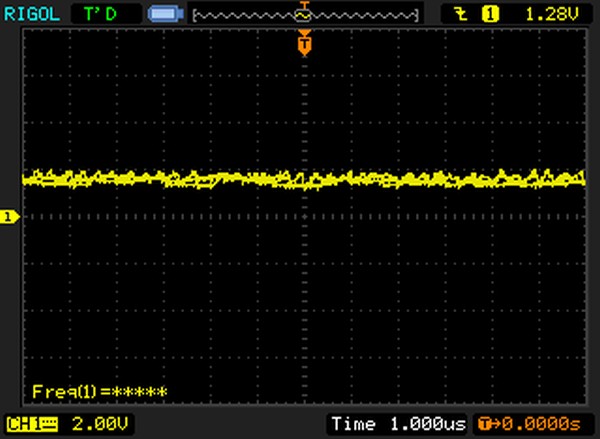This screenshot has width=600, height=439.
Task: Click the 2.00V vertical scale readout
Action: (98, 423)
